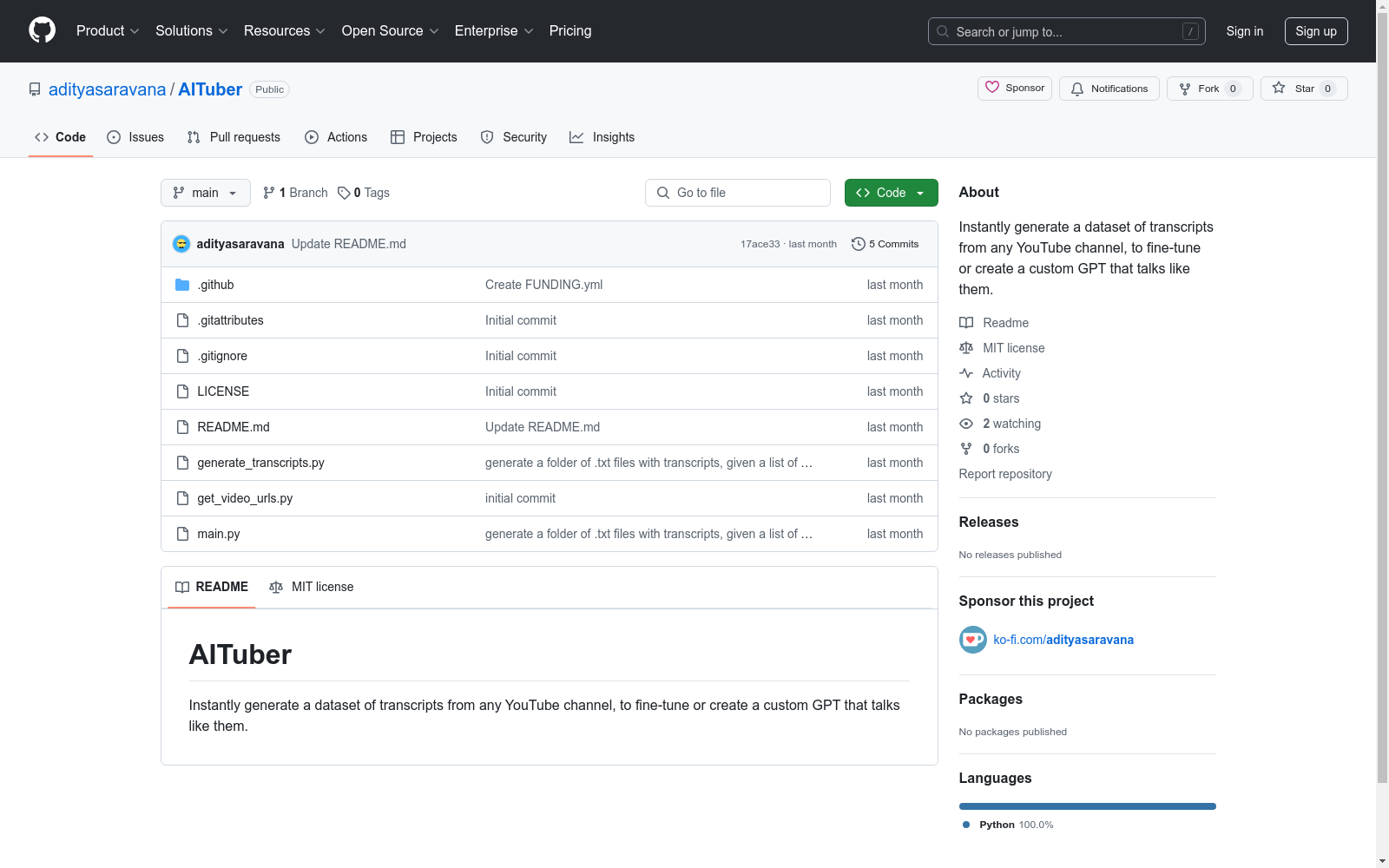
Task: Open the generate_transcripts.py file
Action: [x=260, y=463]
